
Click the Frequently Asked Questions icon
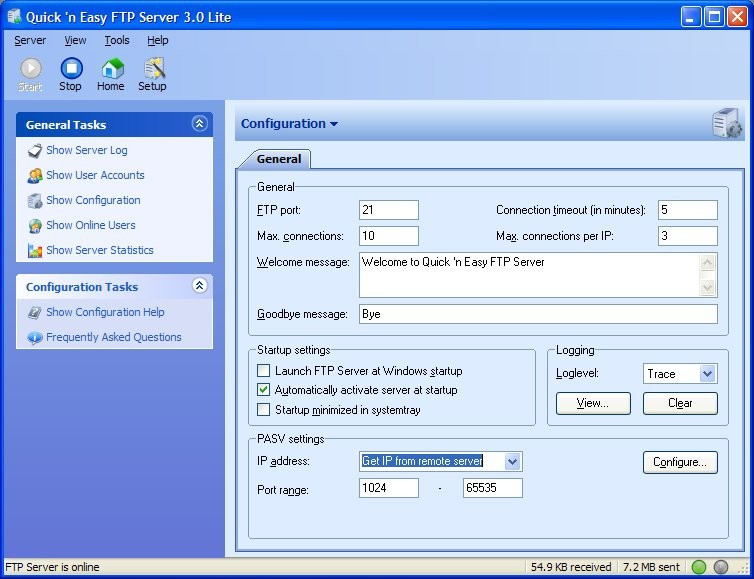point(35,338)
